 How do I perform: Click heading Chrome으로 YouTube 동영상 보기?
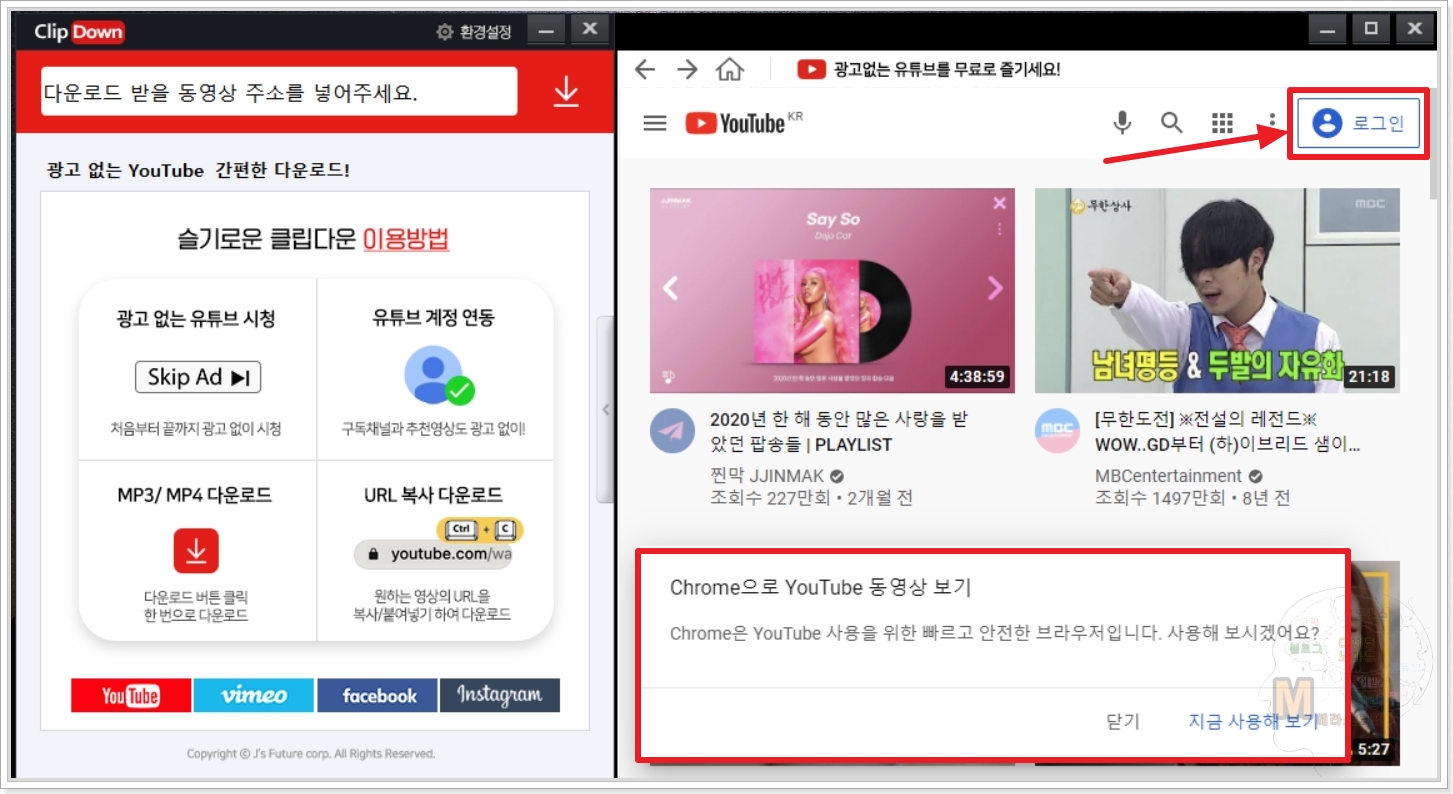pyautogui.click(x=821, y=587)
